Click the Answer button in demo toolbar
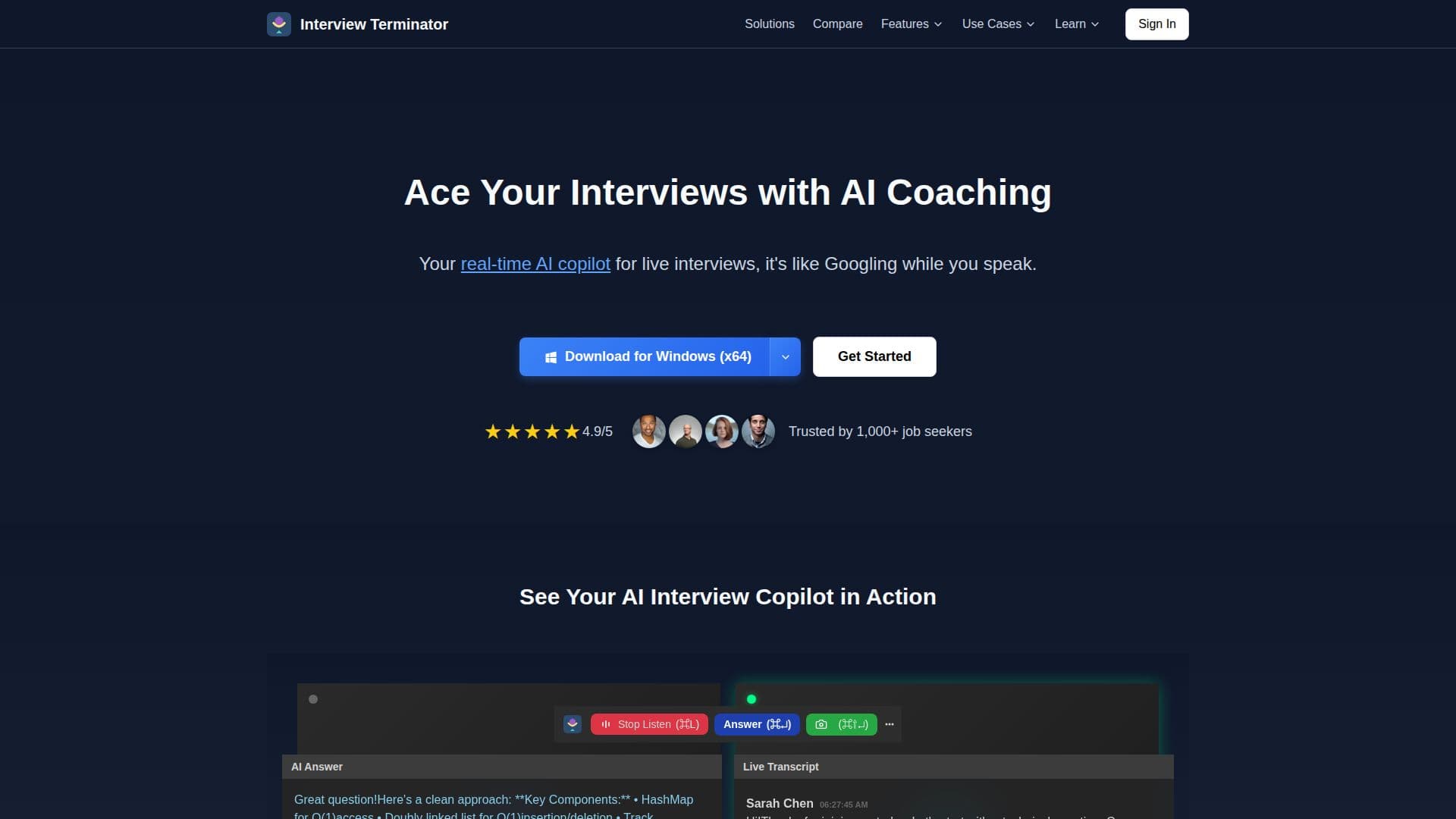This screenshot has width=1456, height=819. pos(757,724)
